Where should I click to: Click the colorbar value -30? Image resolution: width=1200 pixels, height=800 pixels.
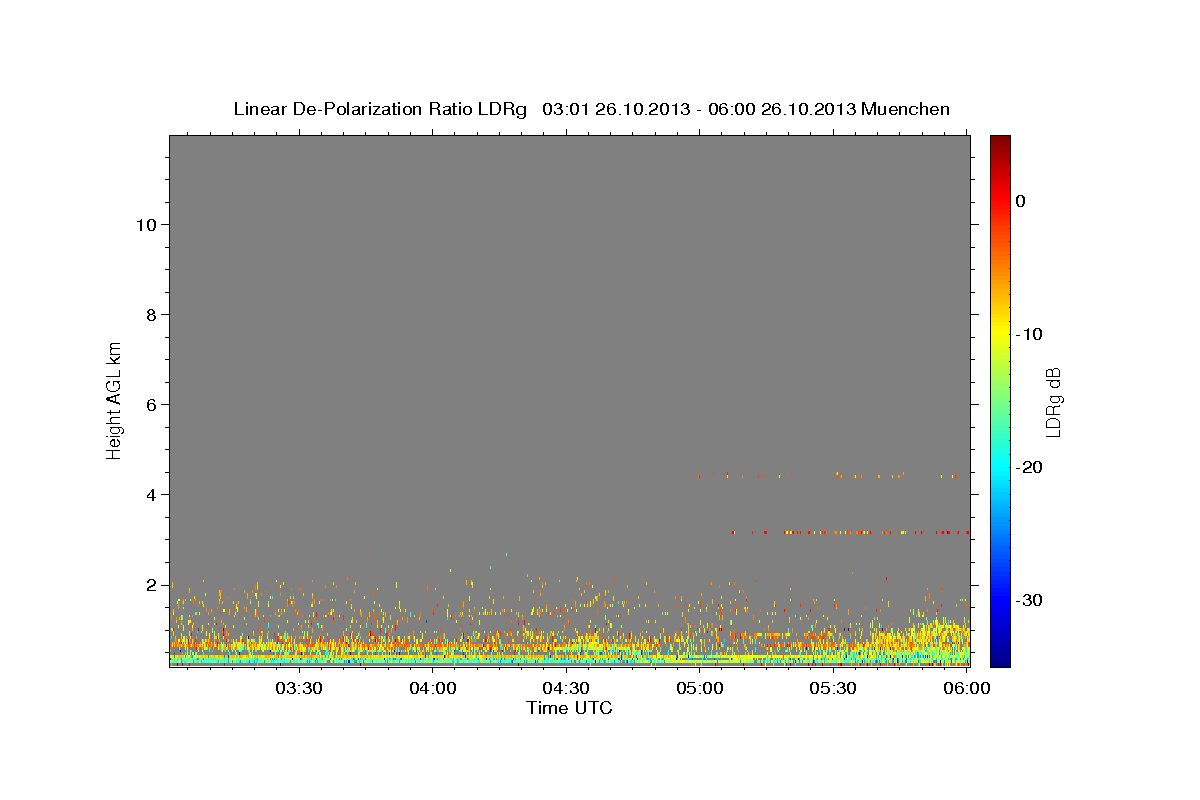coord(1029,600)
